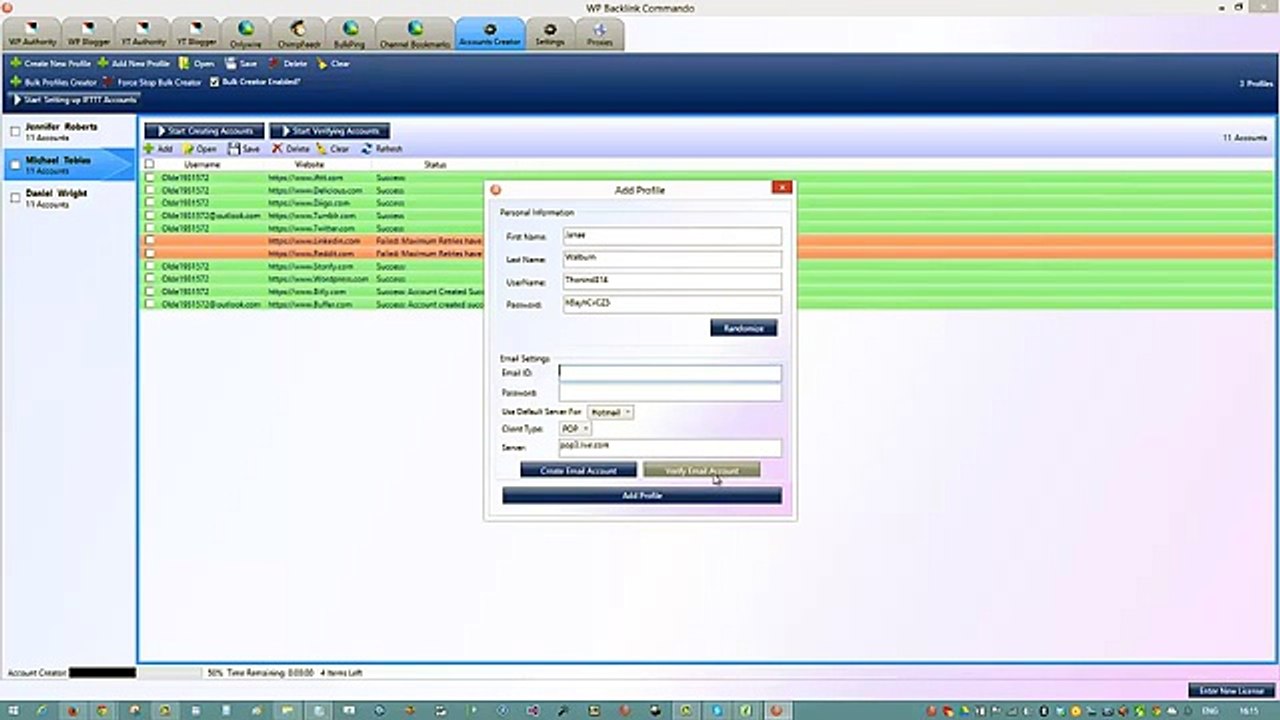Viewport: 1280px width, 720px height.
Task: Click the Save icon in accounts toolbar
Action: pyautogui.click(x=234, y=148)
